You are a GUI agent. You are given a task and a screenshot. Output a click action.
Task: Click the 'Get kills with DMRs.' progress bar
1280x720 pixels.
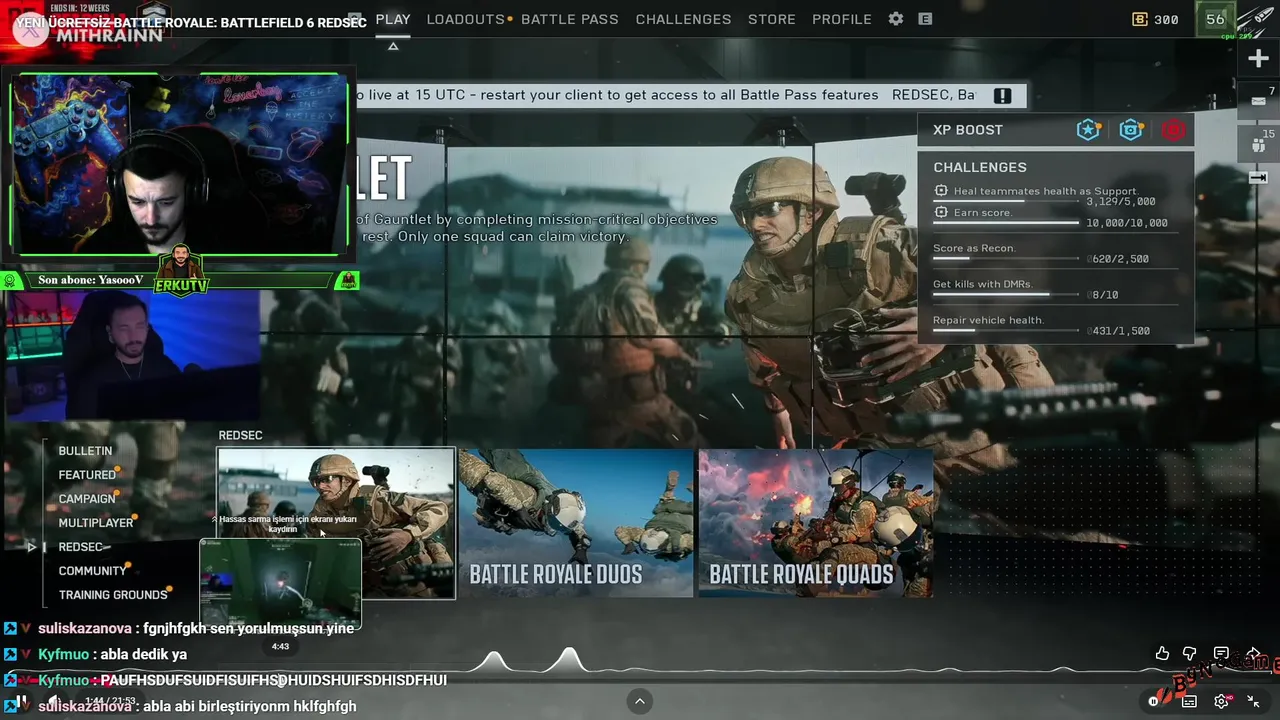pos(1006,294)
